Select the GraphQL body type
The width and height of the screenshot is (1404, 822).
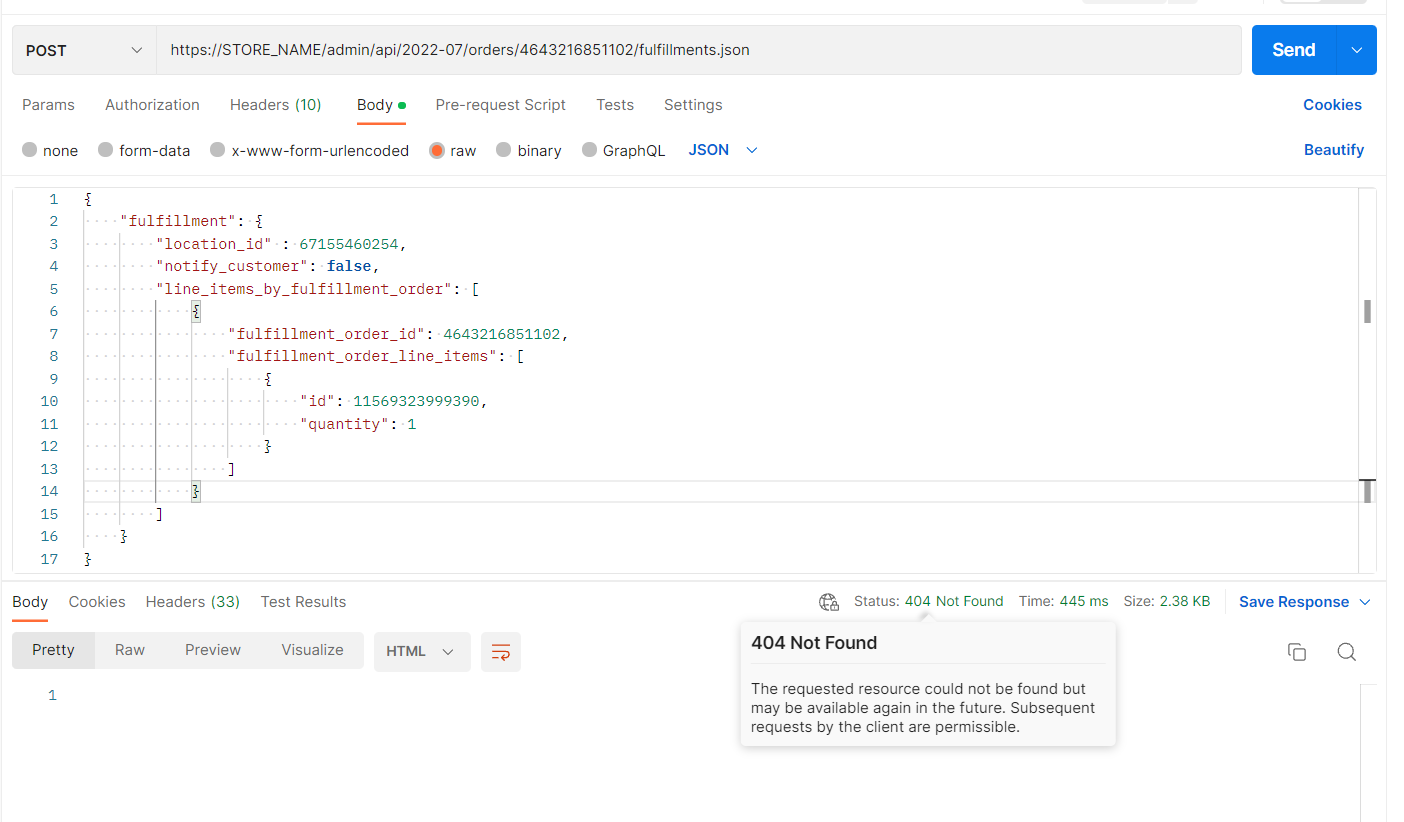click(623, 150)
